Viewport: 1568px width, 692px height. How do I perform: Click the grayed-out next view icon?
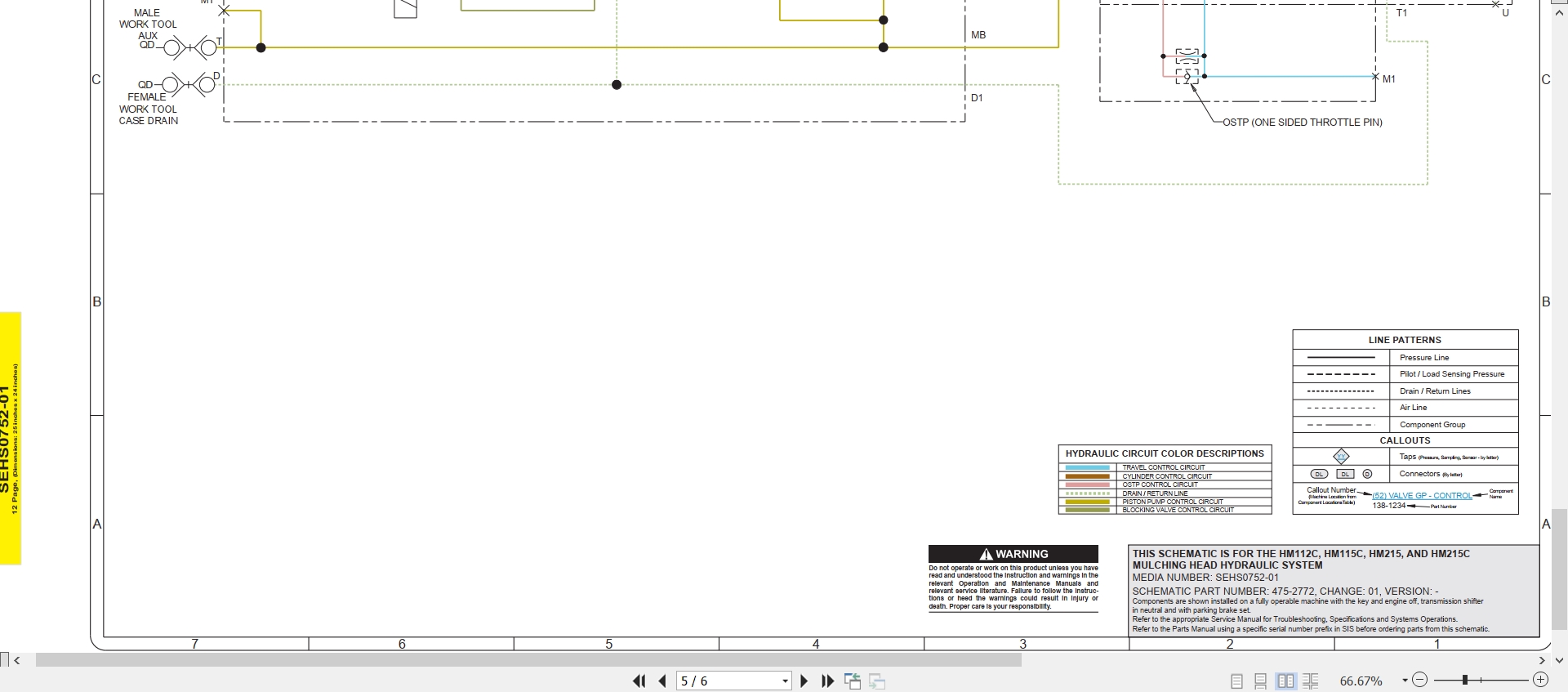point(877,681)
